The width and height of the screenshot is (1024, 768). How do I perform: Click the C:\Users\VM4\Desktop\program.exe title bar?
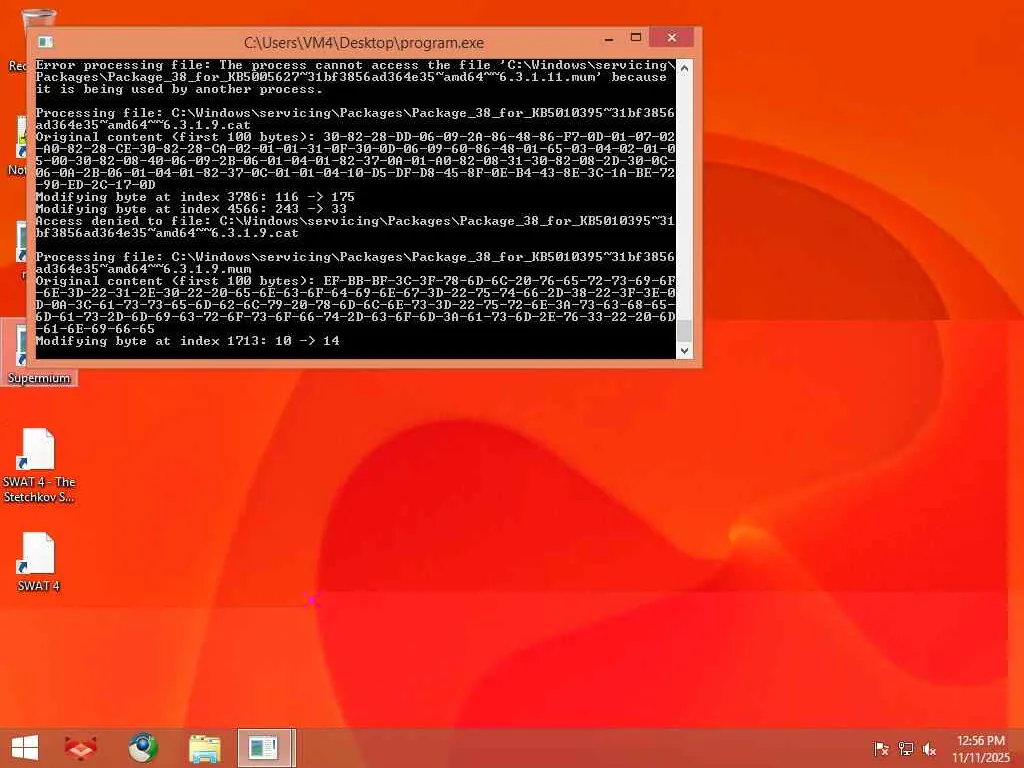pos(364,43)
